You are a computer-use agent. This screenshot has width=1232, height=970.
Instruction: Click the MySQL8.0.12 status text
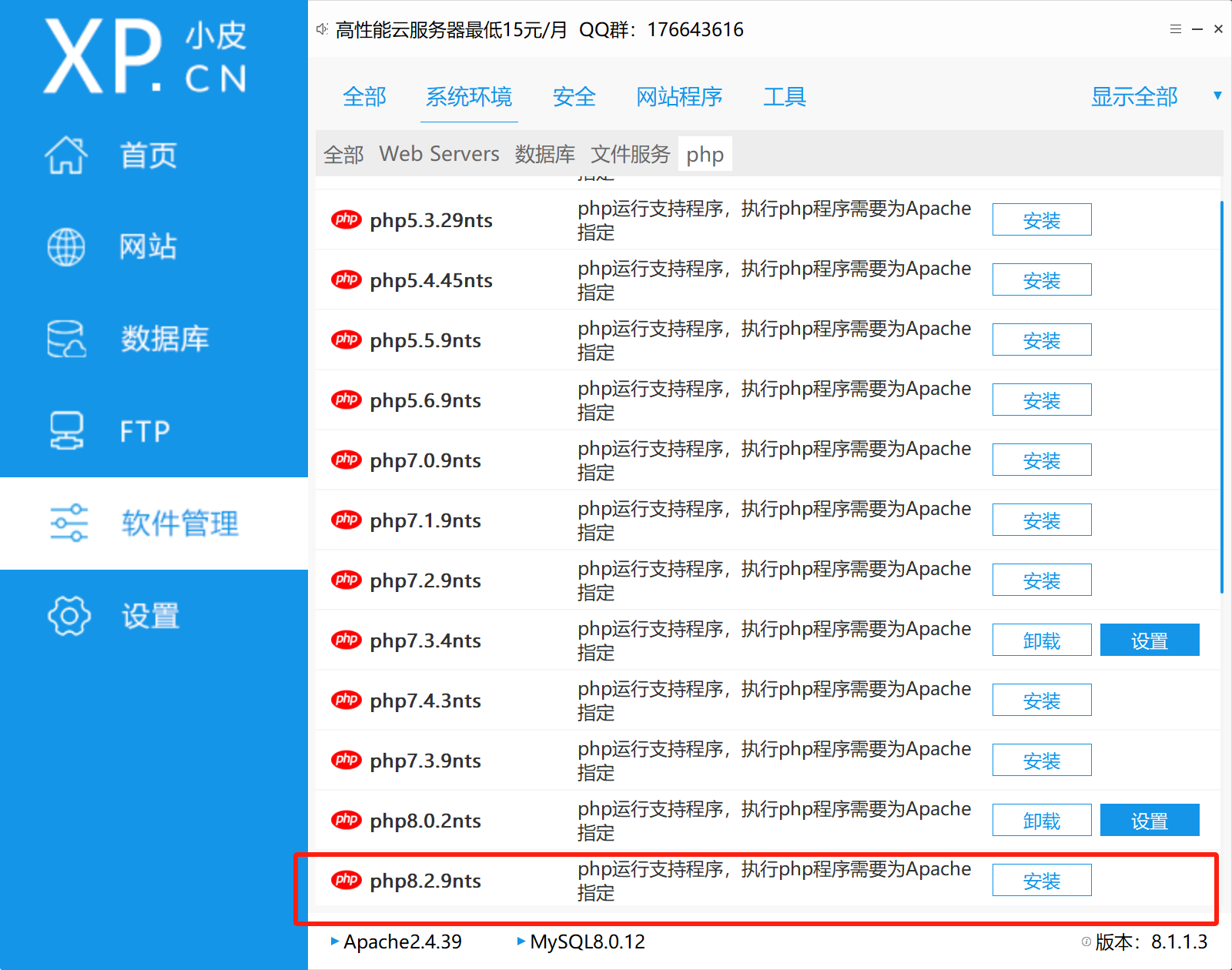[588, 942]
